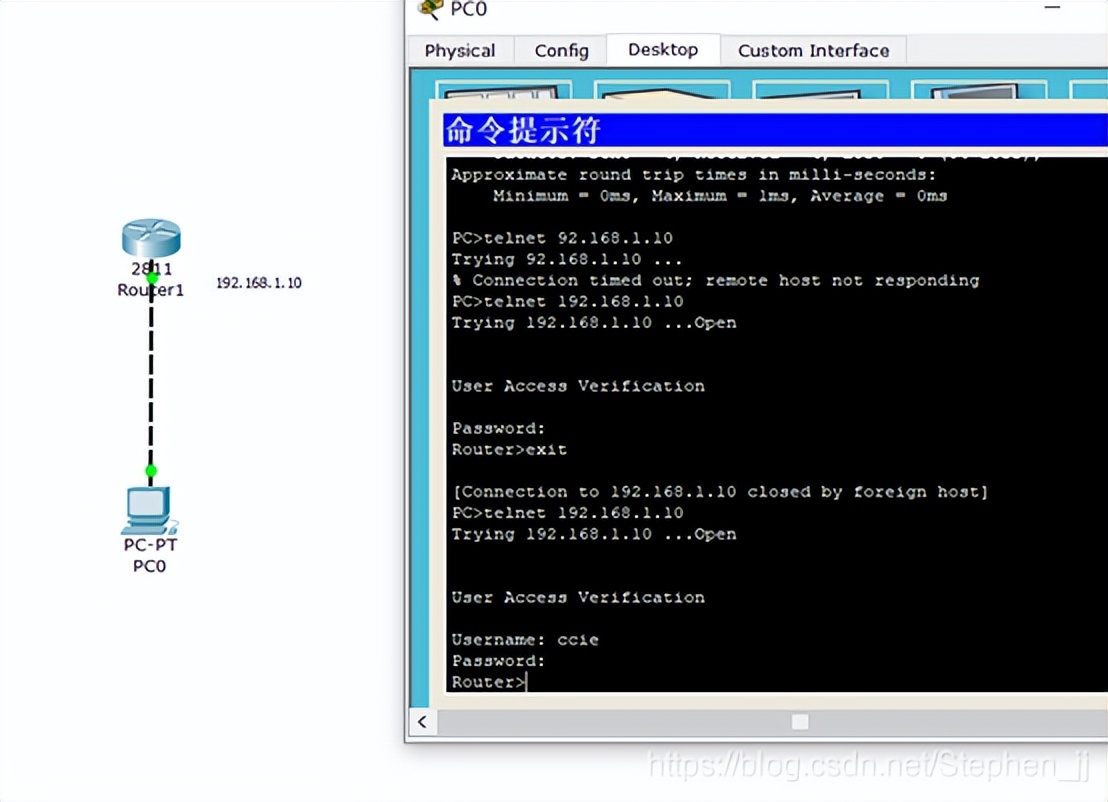This screenshot has height=802, width=1108.
Task: Click the 命令提示符 title bar
Action: (775, 130)
